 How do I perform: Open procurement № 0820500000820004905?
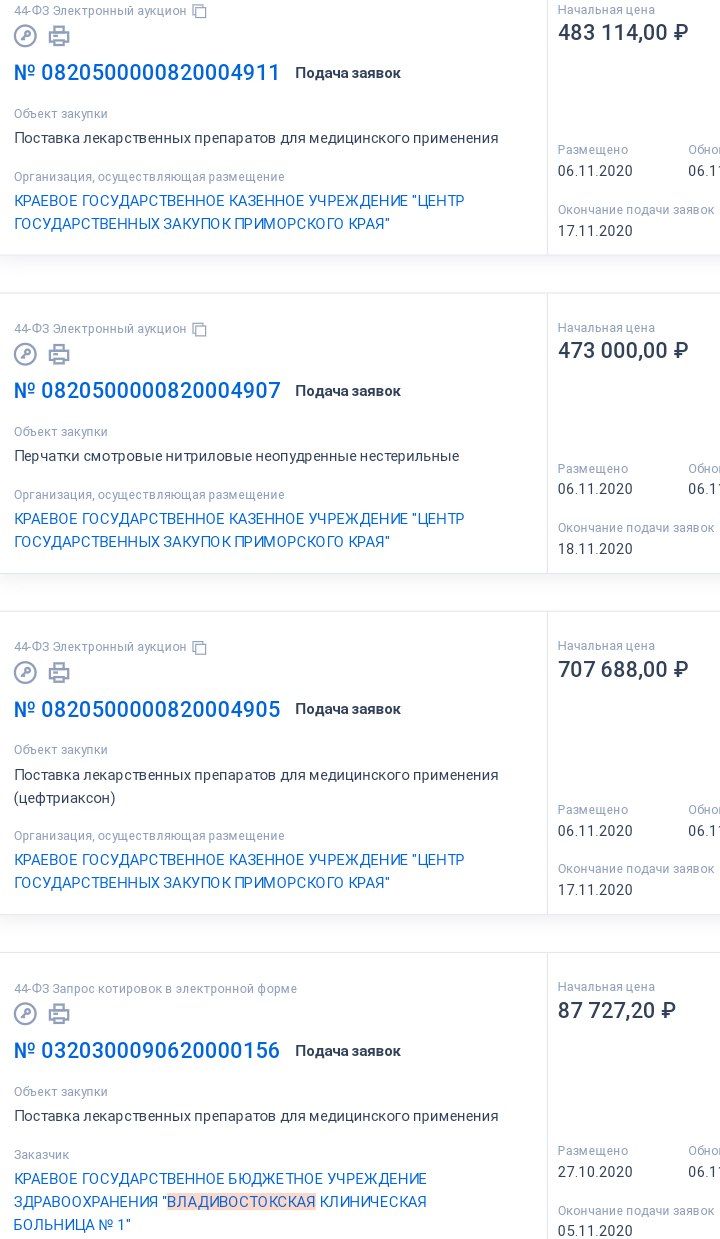(x=147, y=709)
